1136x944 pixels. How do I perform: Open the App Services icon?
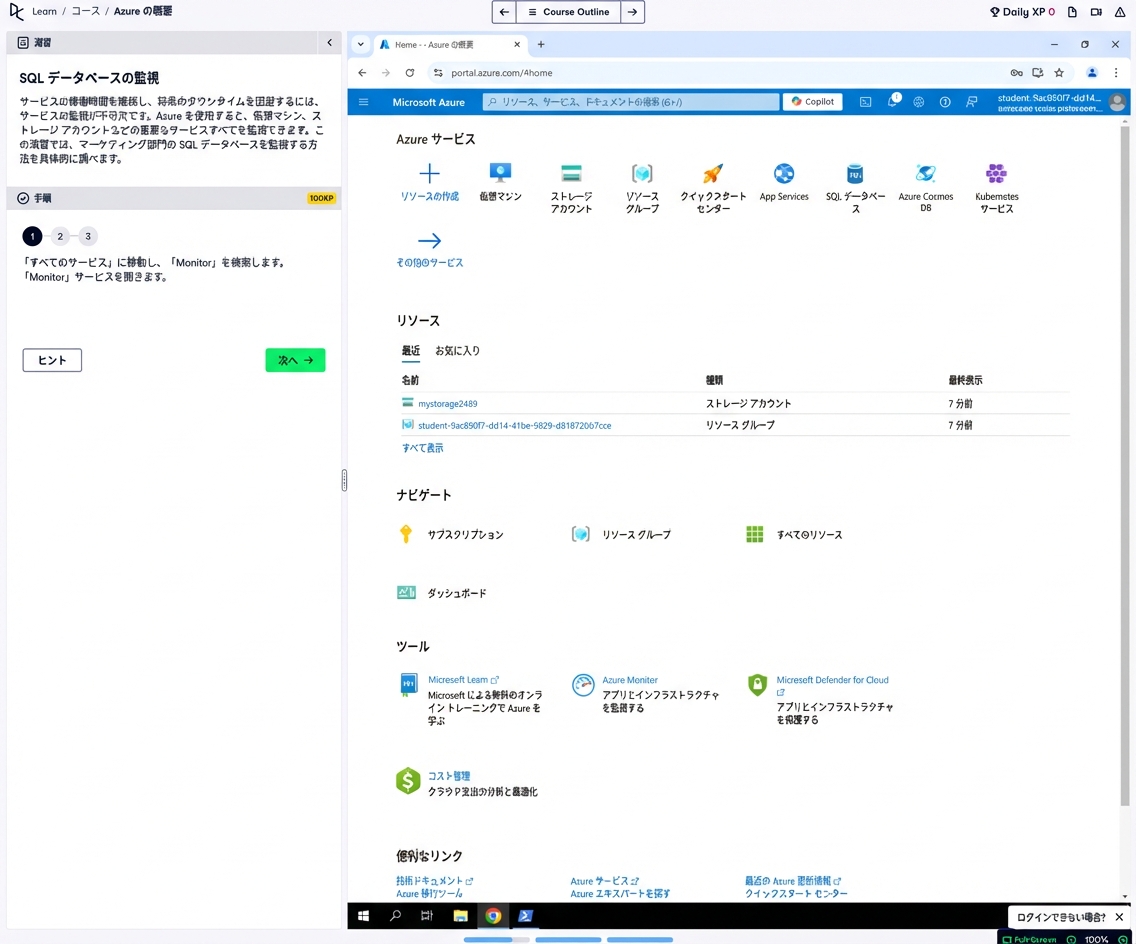[x=784, y=173]
